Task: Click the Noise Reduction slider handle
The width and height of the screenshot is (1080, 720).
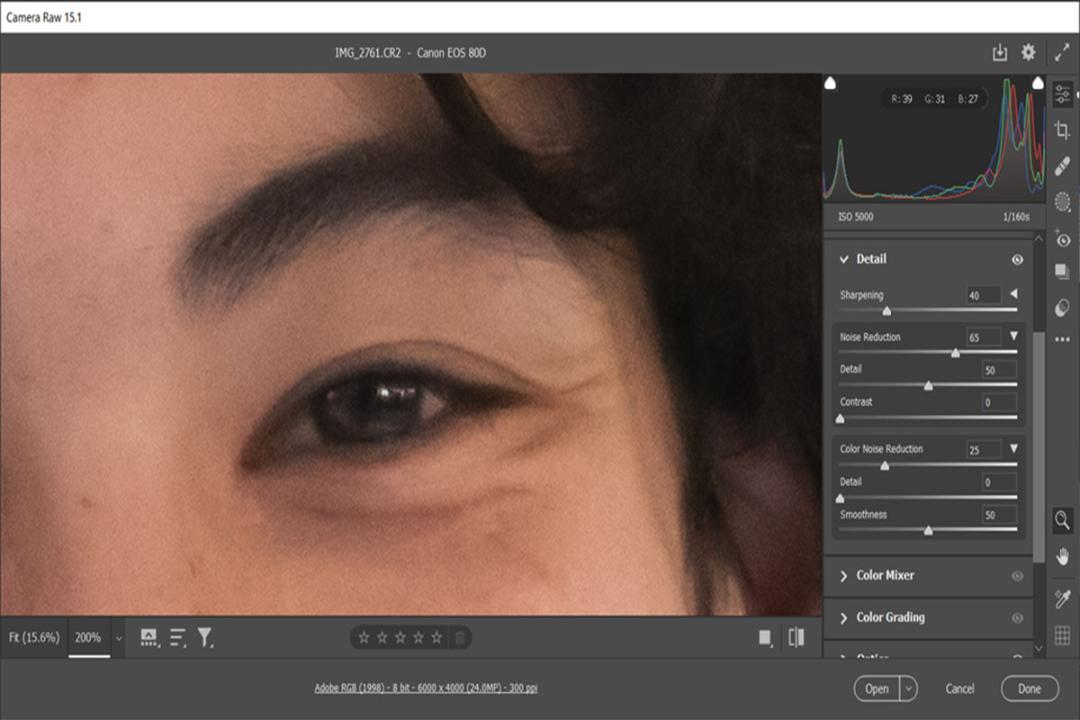Action: pyautogui.click(x=955, y=353)
